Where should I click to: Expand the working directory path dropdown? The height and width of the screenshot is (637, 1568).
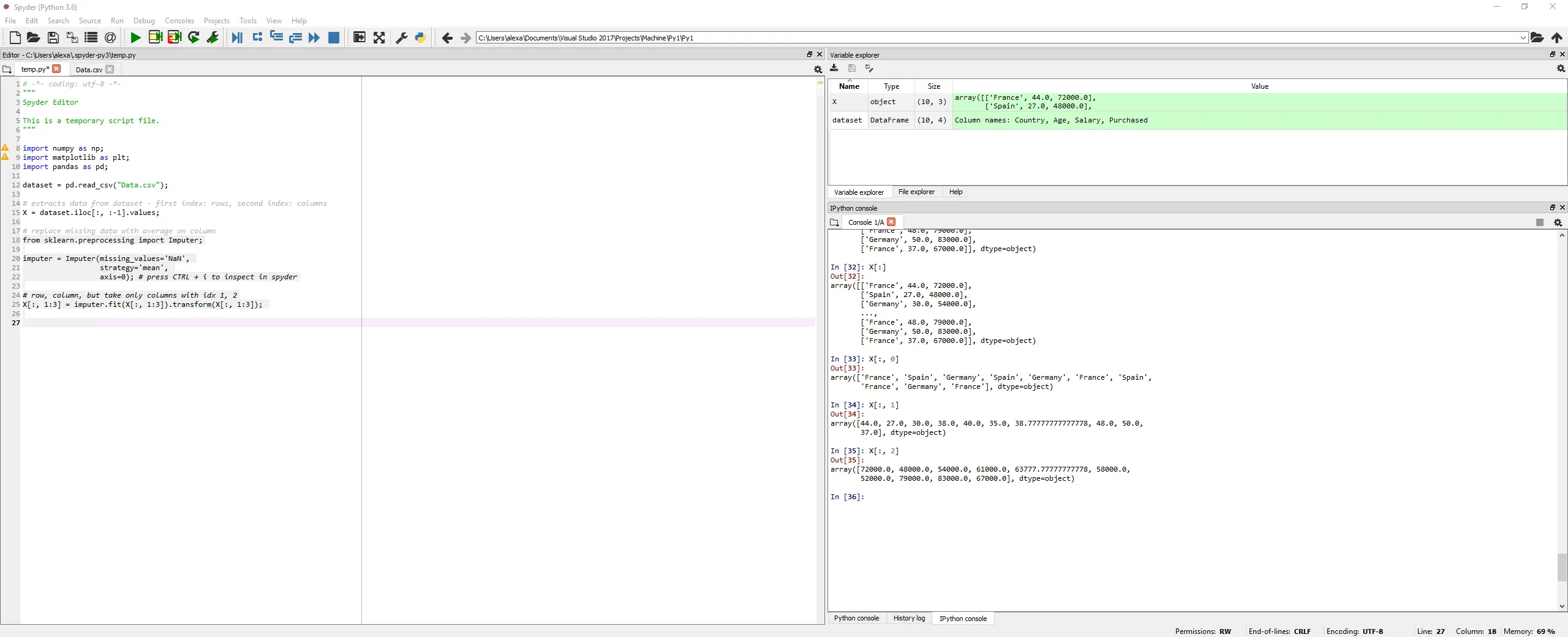1523,38
